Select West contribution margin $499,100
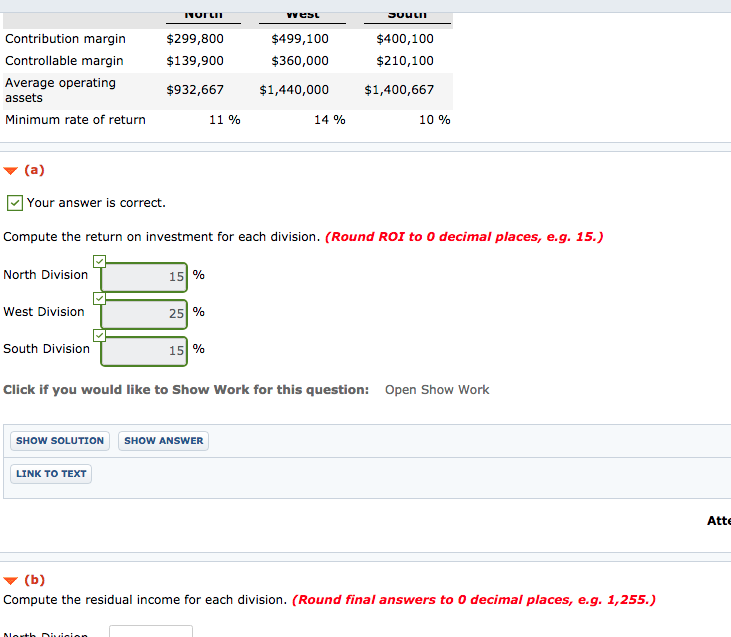This screenshot has width=731, height=637. coord(300,39)
